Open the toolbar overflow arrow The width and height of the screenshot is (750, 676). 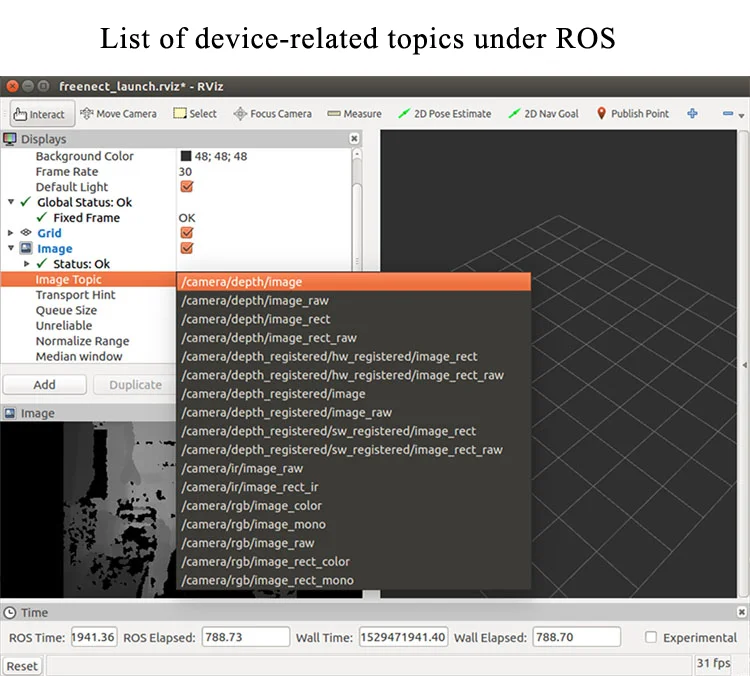pyautogui.click(x=741, y=115)
